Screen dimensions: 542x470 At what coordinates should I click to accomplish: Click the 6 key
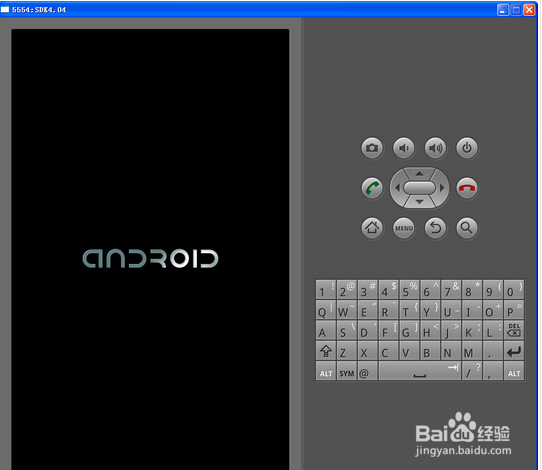(x=430, y=289)
